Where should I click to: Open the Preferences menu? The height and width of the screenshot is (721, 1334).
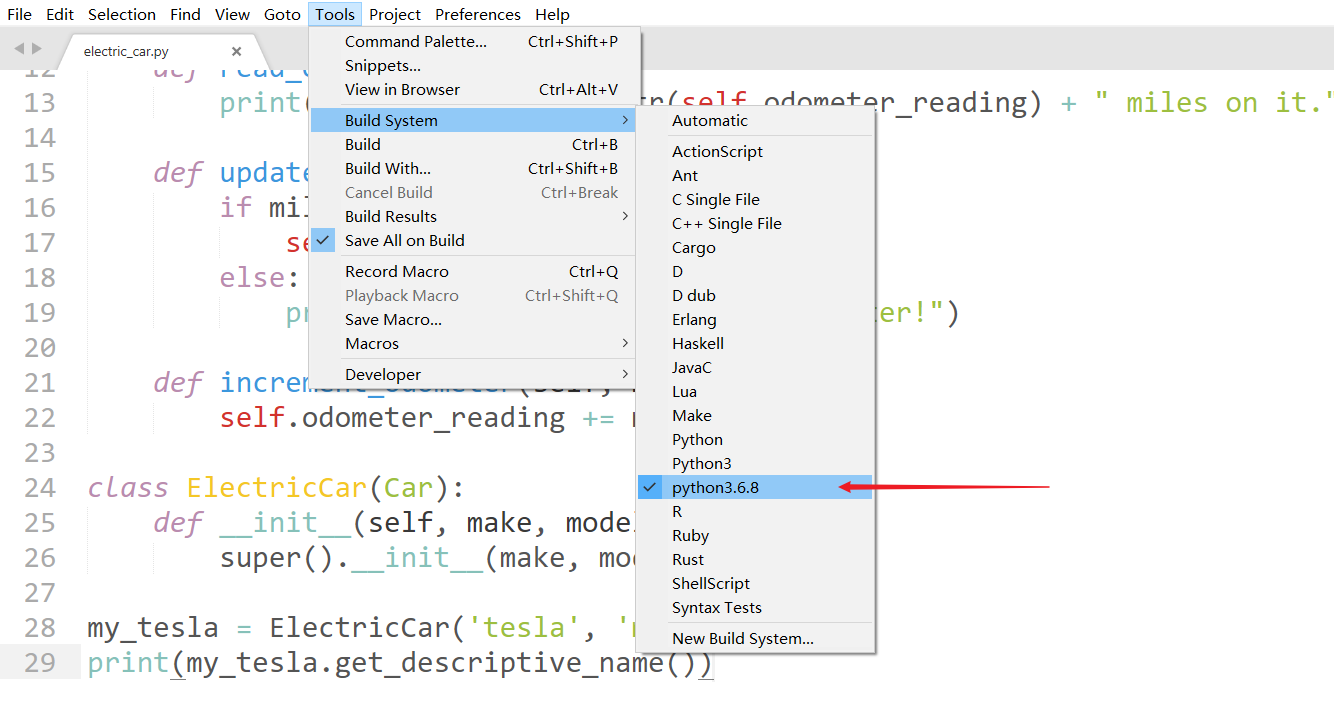[x=477, y=14]
